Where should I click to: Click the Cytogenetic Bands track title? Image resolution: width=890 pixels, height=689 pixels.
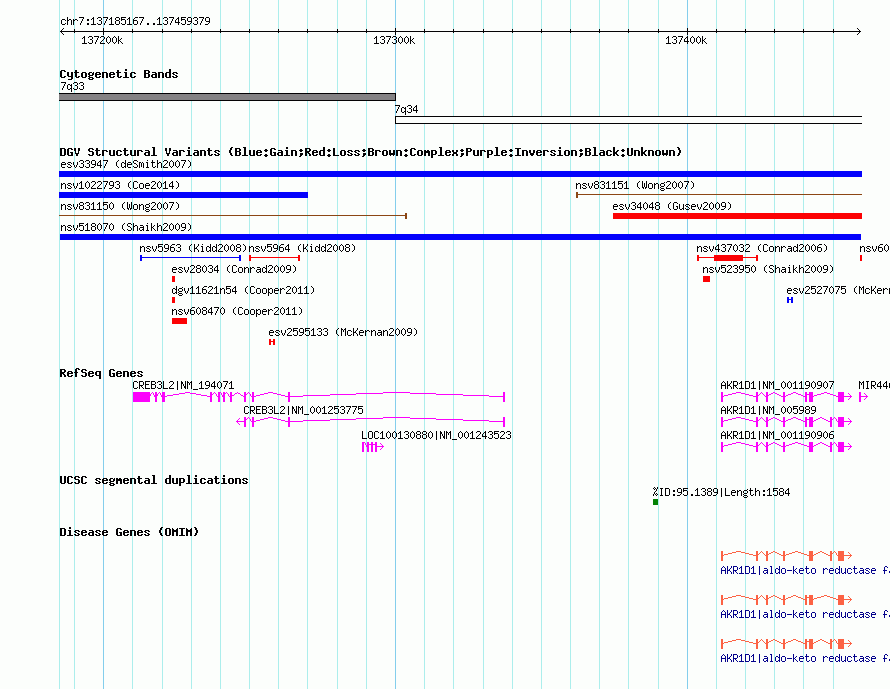(119, 74)
